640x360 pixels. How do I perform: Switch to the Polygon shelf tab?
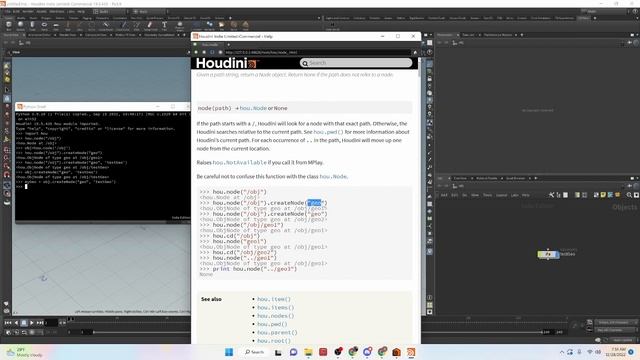[x=46, y=18]
